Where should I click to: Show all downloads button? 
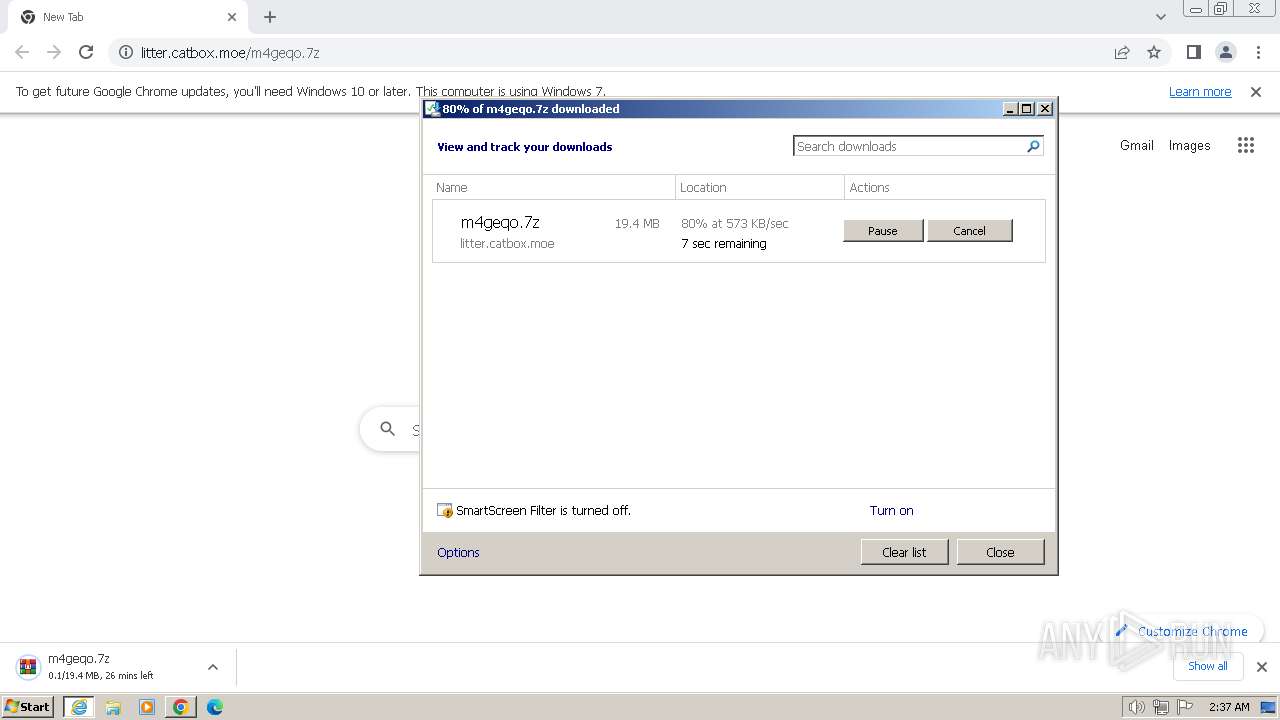[1207, 666]
